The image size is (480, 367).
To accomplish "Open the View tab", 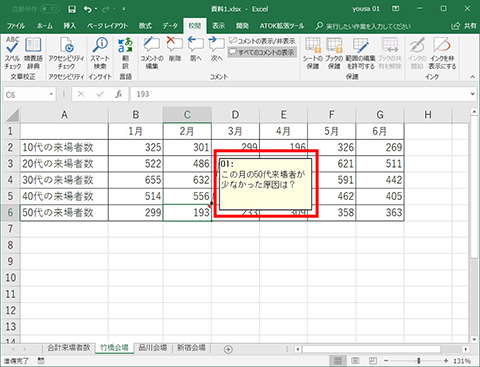I will (x=219, y=26).
